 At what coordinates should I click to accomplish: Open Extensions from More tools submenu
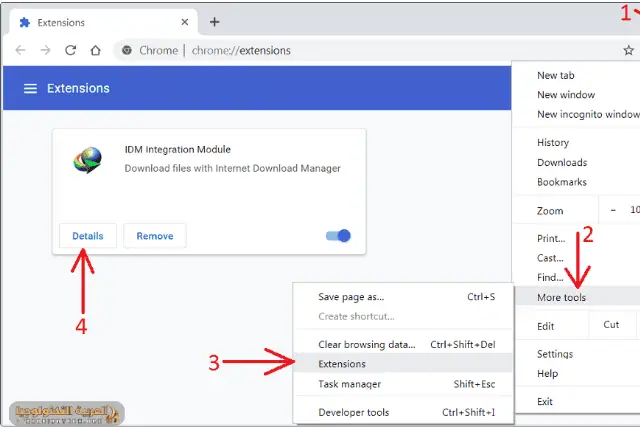point(403,364)
